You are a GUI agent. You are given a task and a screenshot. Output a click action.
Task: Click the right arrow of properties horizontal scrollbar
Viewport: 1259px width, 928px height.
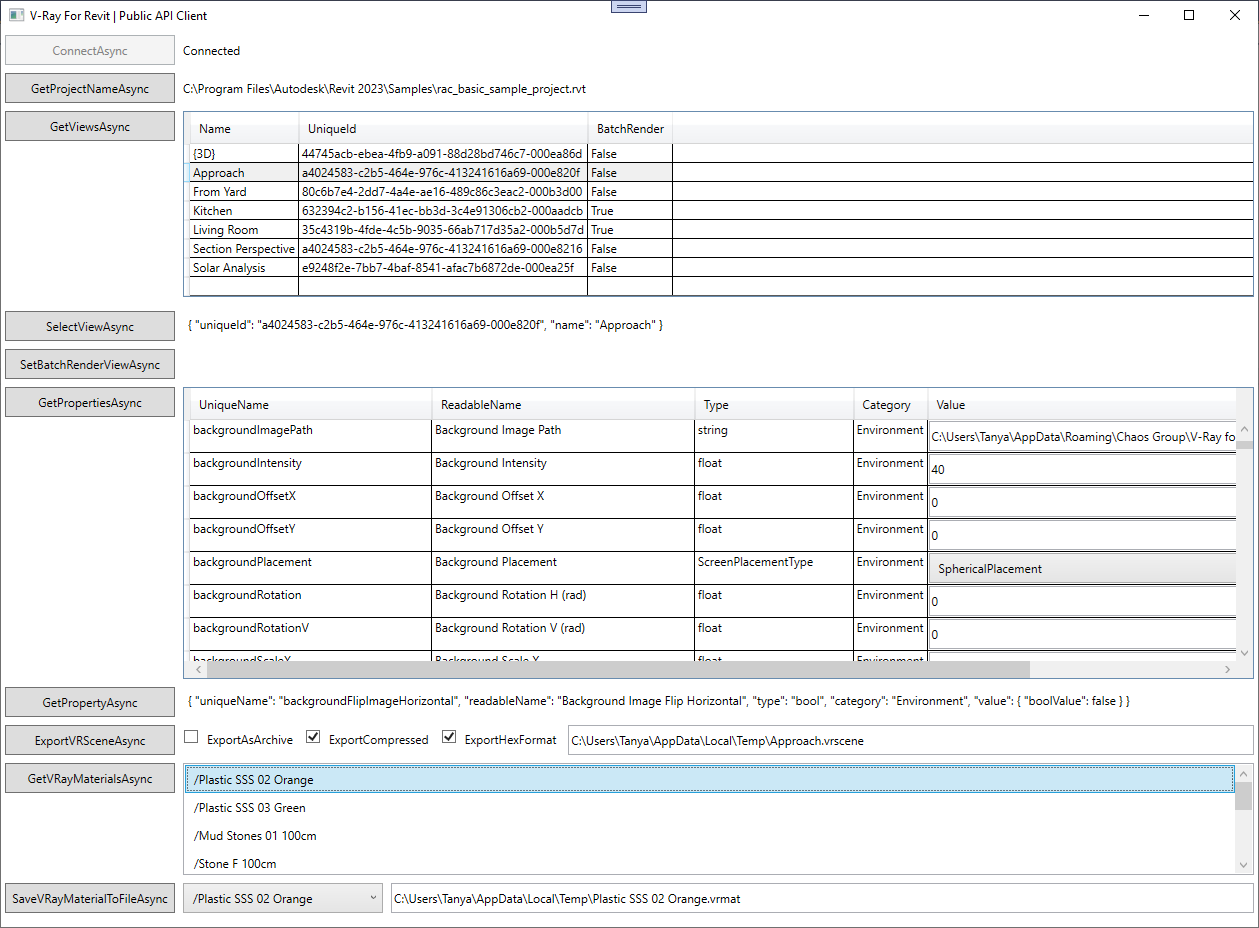pos(1228,669)
